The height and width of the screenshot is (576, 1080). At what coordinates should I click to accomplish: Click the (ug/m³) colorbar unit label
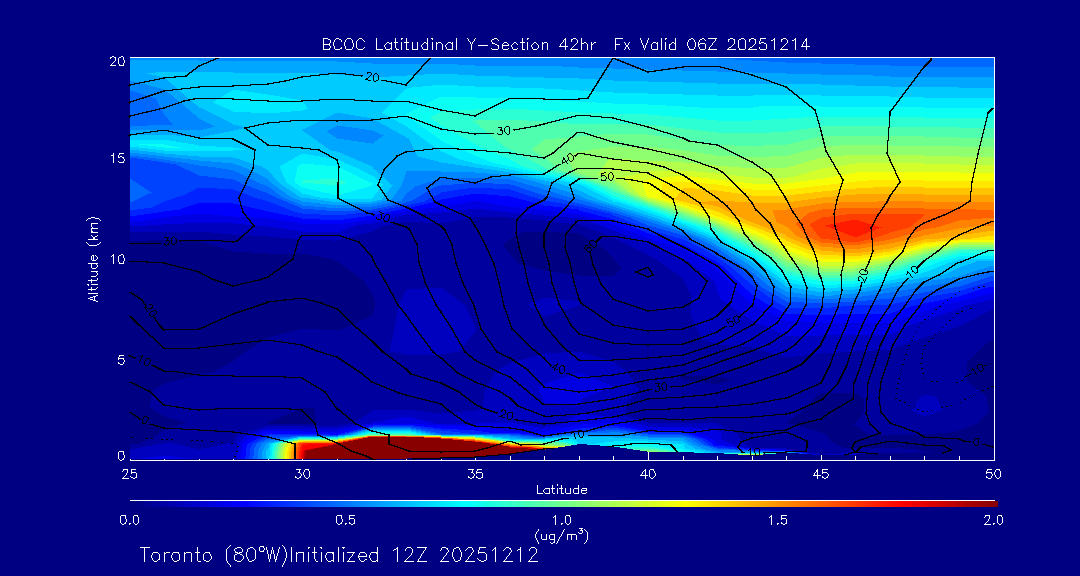coord(561,535)
